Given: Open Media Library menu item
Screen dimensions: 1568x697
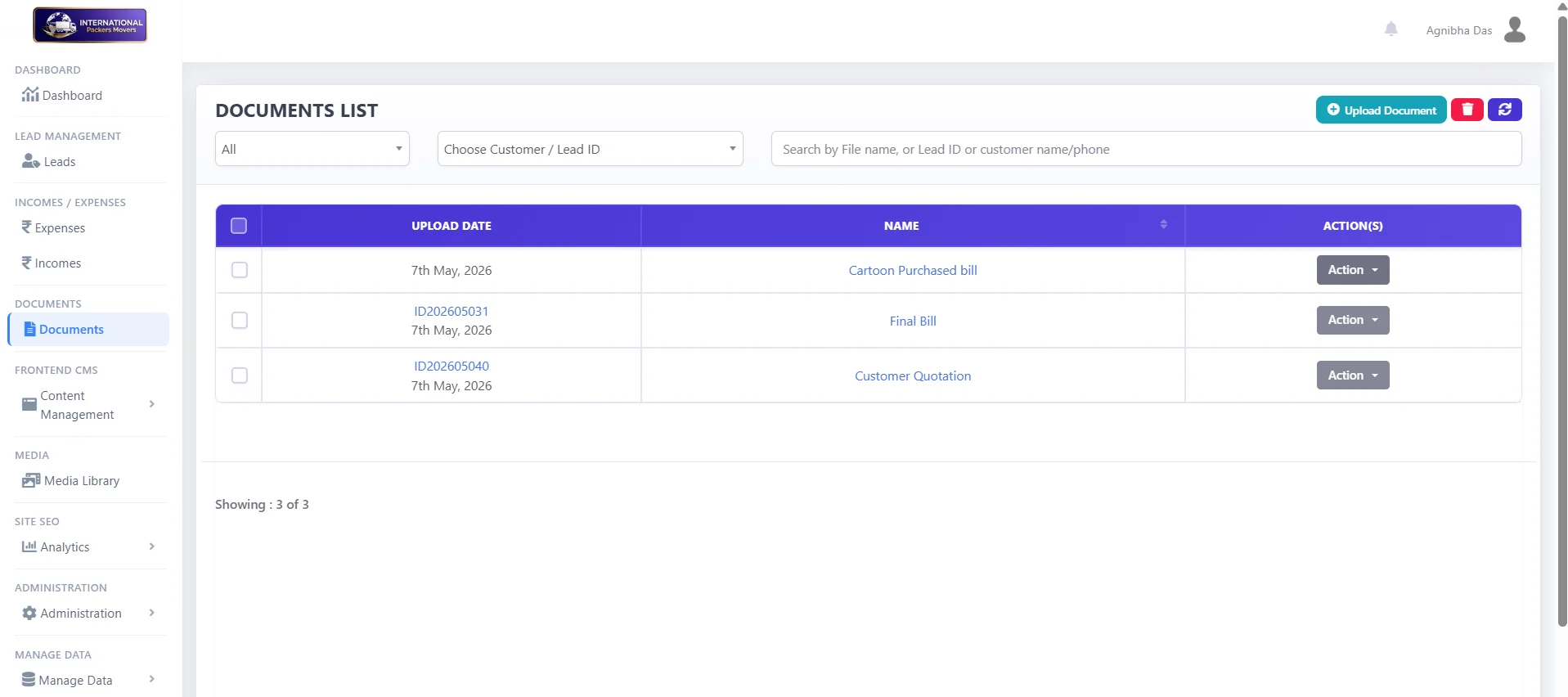Looking at the screenshot, I should pos(82,481).
